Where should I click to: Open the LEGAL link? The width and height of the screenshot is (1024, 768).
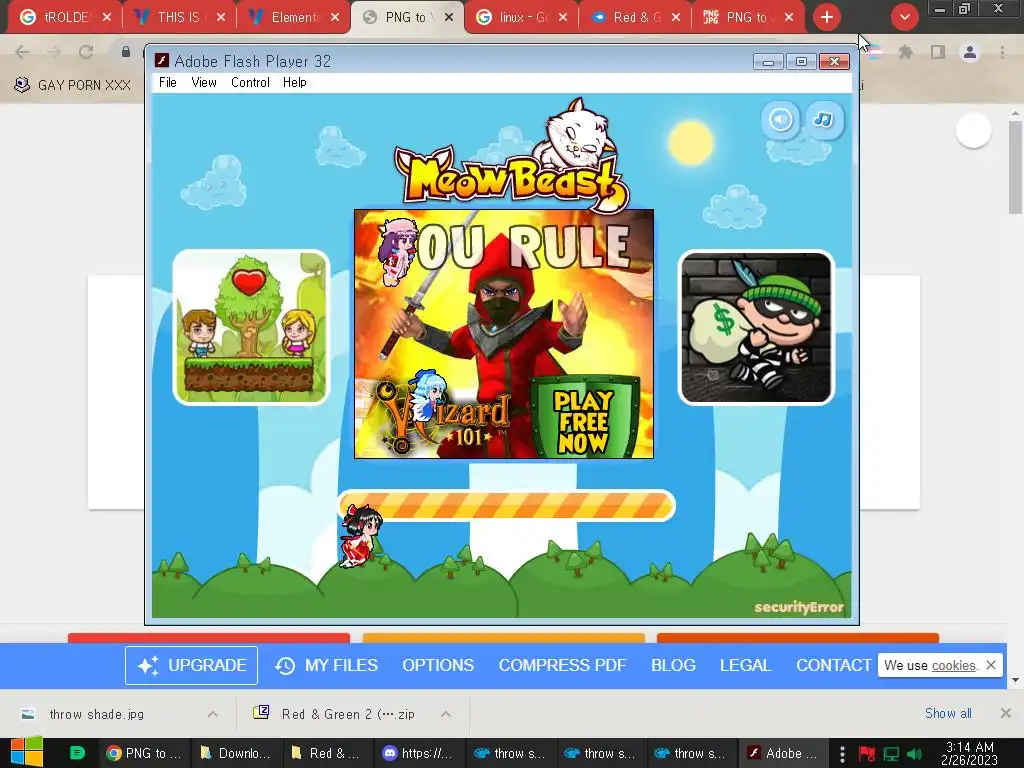[745, 665]
